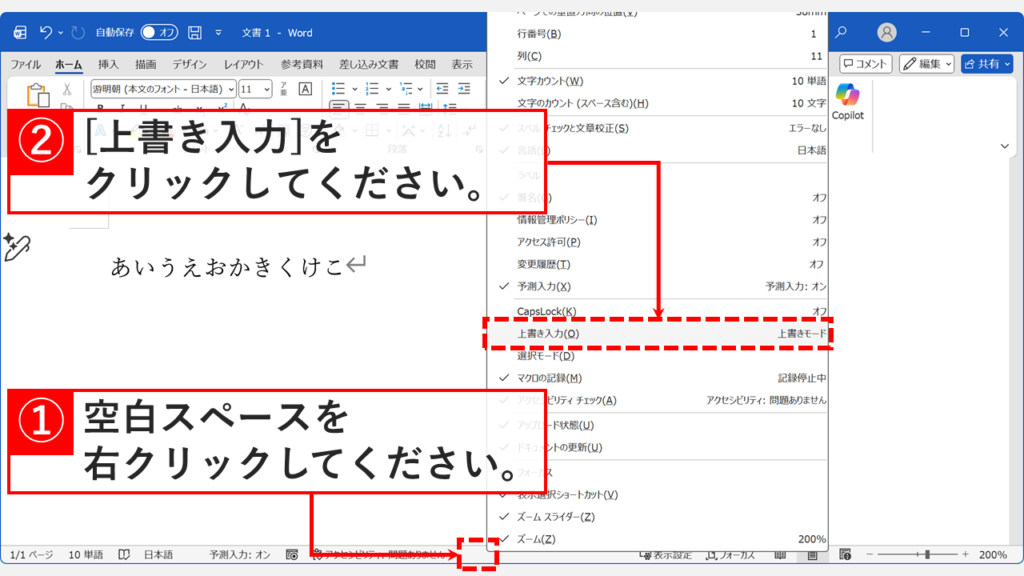Click the Search (検索) magnifier icon
Image resolution: width=1024 pixels, height=576 pixels.
click(x=841, y=31)
